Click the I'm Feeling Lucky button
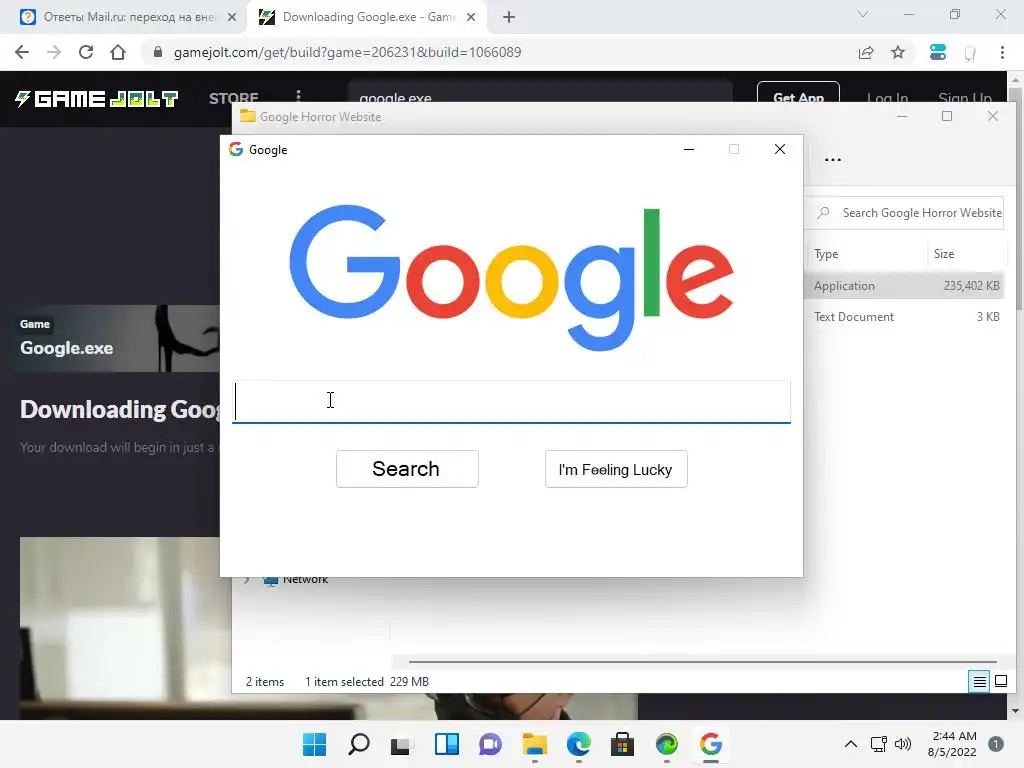1024x768 pixels. pos(616,469)
